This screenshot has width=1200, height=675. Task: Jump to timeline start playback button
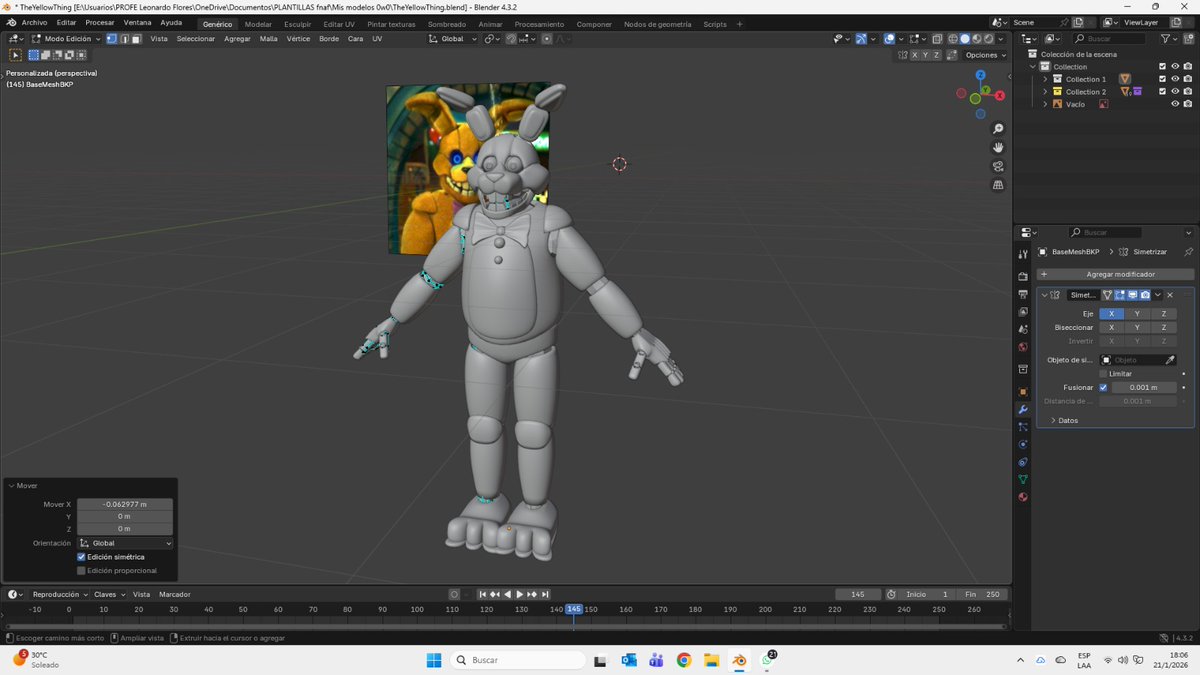point(483,594)
